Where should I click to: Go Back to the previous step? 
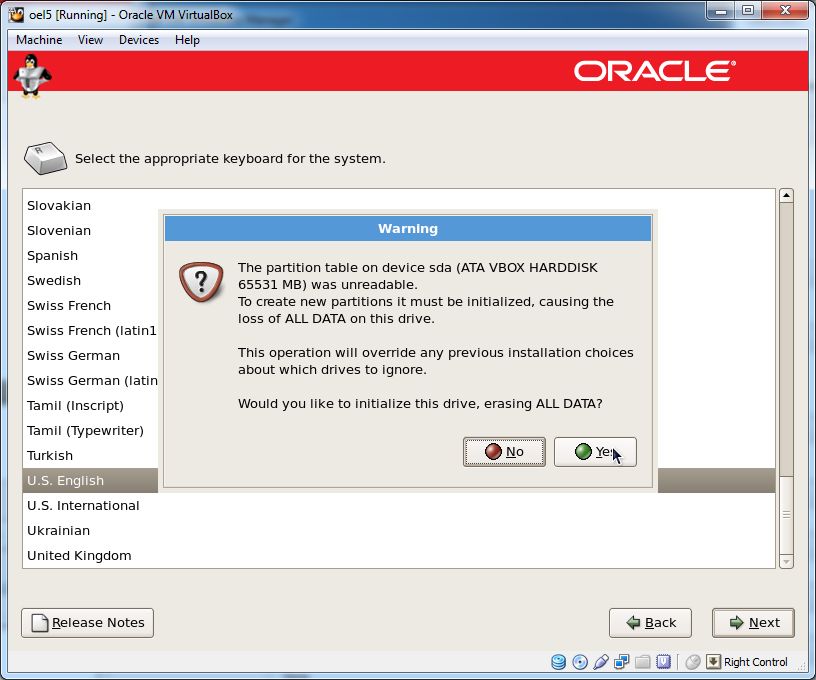tap(651, 623)
